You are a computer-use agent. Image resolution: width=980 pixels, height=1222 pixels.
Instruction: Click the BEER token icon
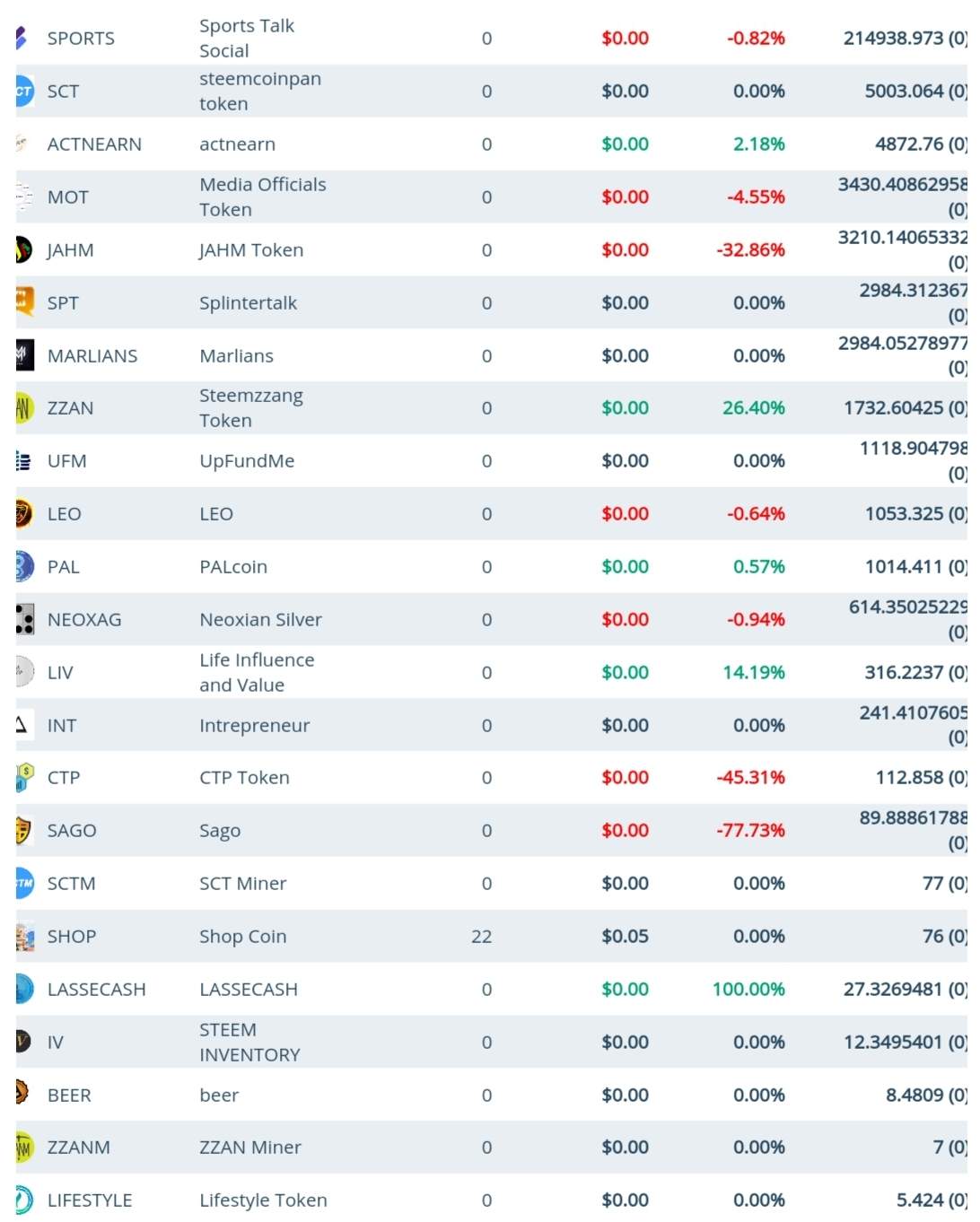22,1094
